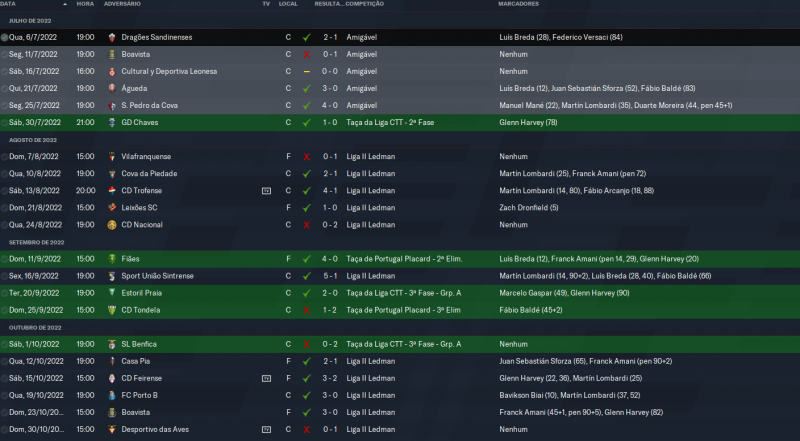Image resolution: width=800 pixels, height=441 pixels.
Task: Click the Leixões SC club badge
Action: tap(111, 207)
